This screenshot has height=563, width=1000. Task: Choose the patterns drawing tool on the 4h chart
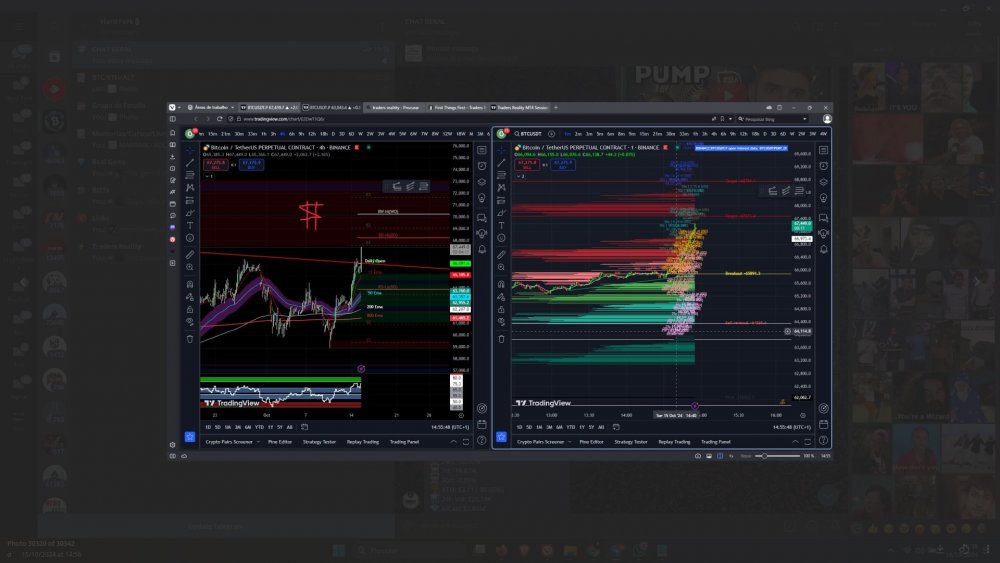(x=190, y=187)
